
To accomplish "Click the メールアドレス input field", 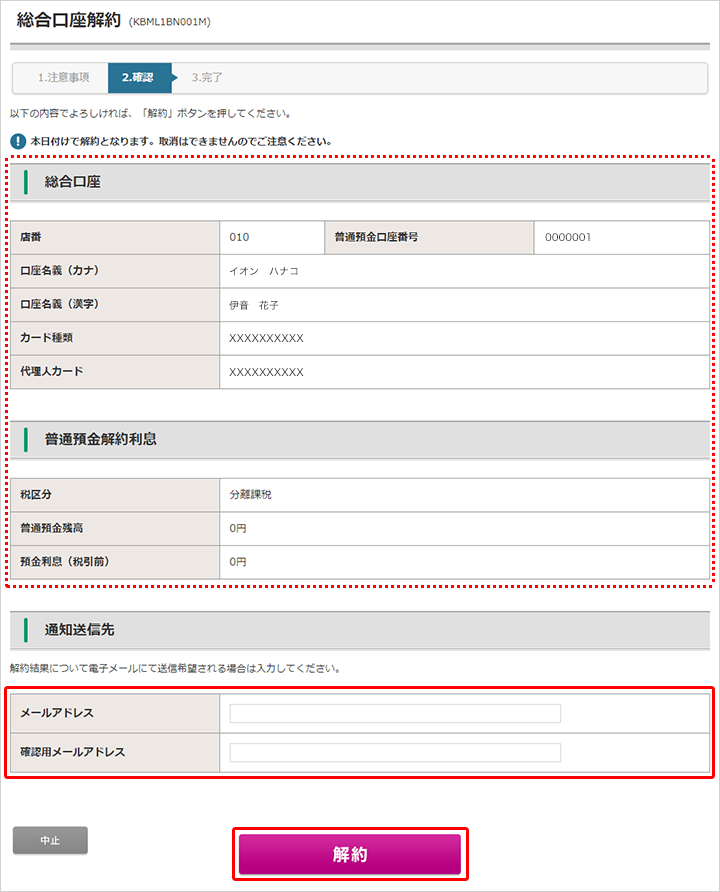I will pos(395,713).
